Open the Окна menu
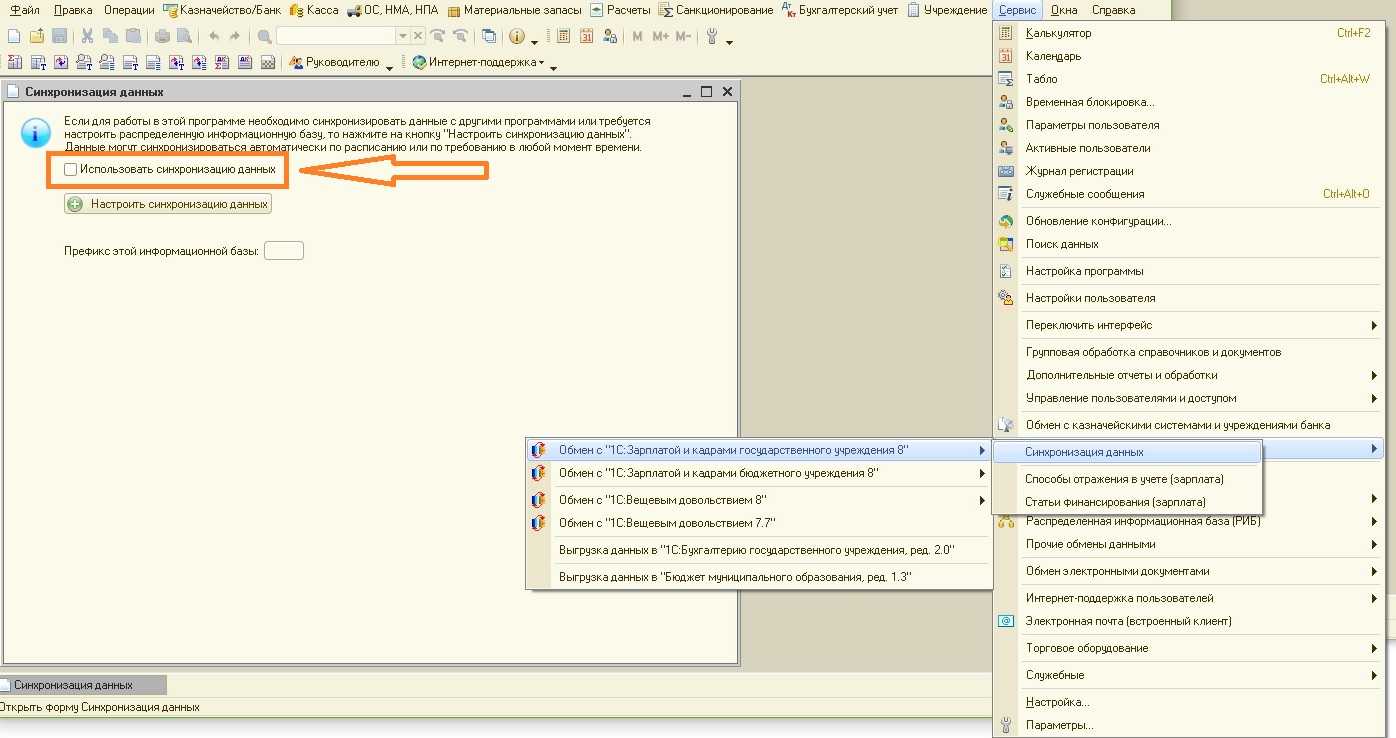This screenshot has width=1396, height=738. (x=1064, y=10)
